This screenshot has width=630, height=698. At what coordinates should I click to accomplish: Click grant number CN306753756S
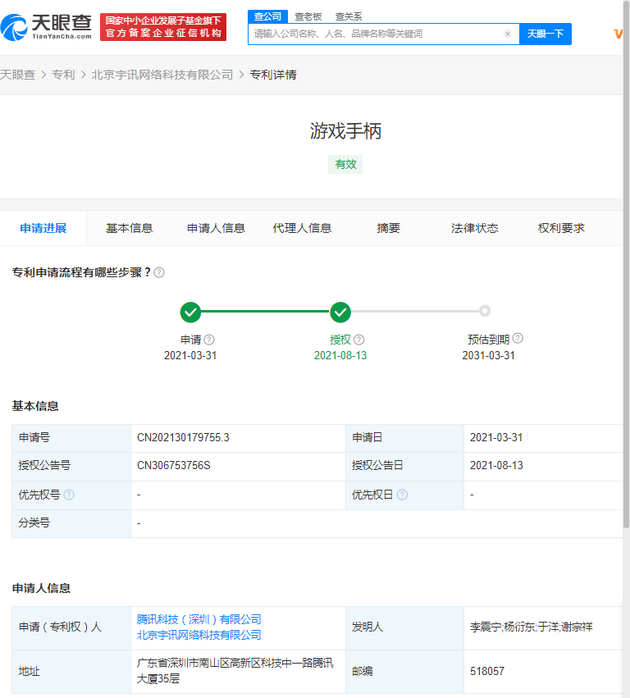(x=174, y=466)
